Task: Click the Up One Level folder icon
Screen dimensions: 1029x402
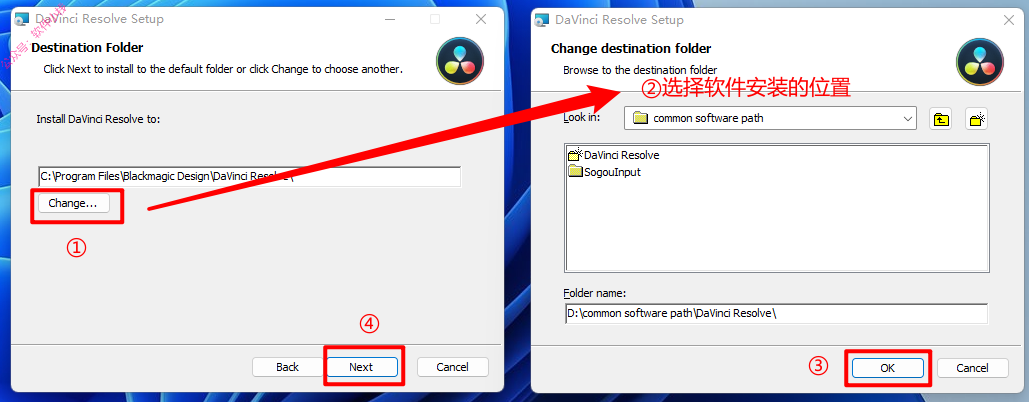Action: [x=941, y=119]
